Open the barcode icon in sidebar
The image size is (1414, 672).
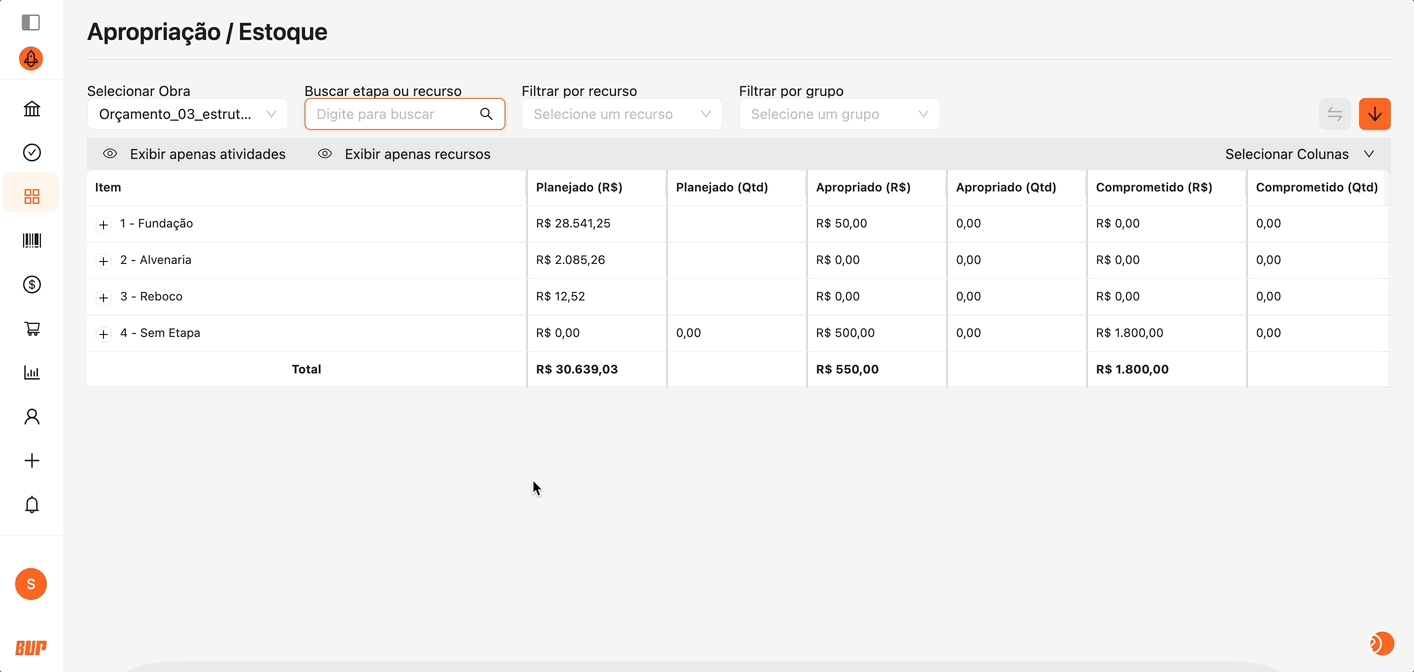(32, 241)
